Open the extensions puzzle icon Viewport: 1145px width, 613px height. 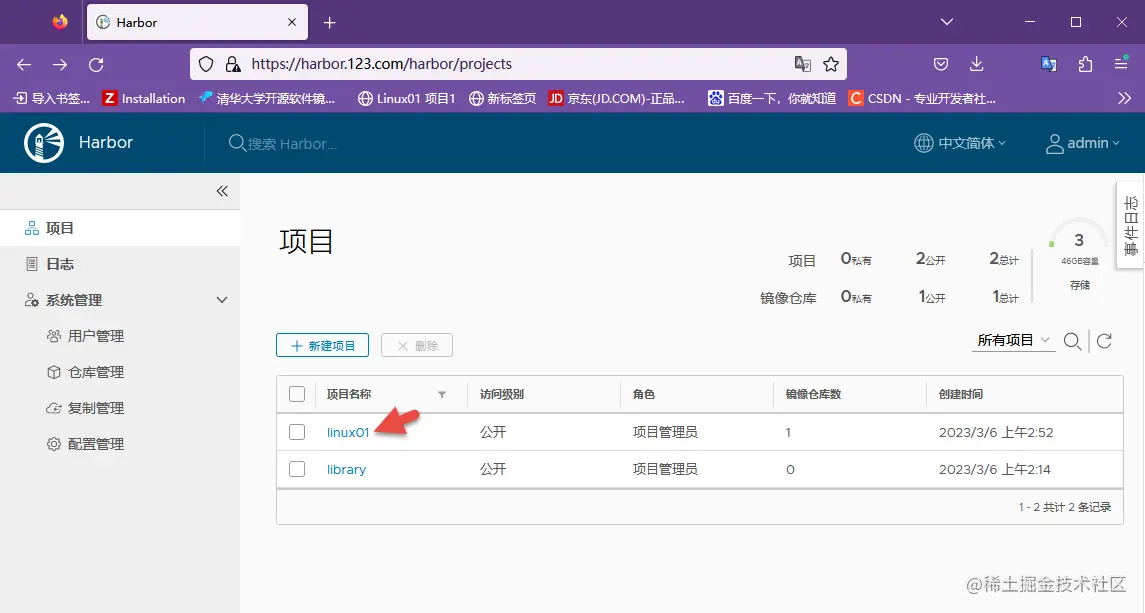(1085, 64)
